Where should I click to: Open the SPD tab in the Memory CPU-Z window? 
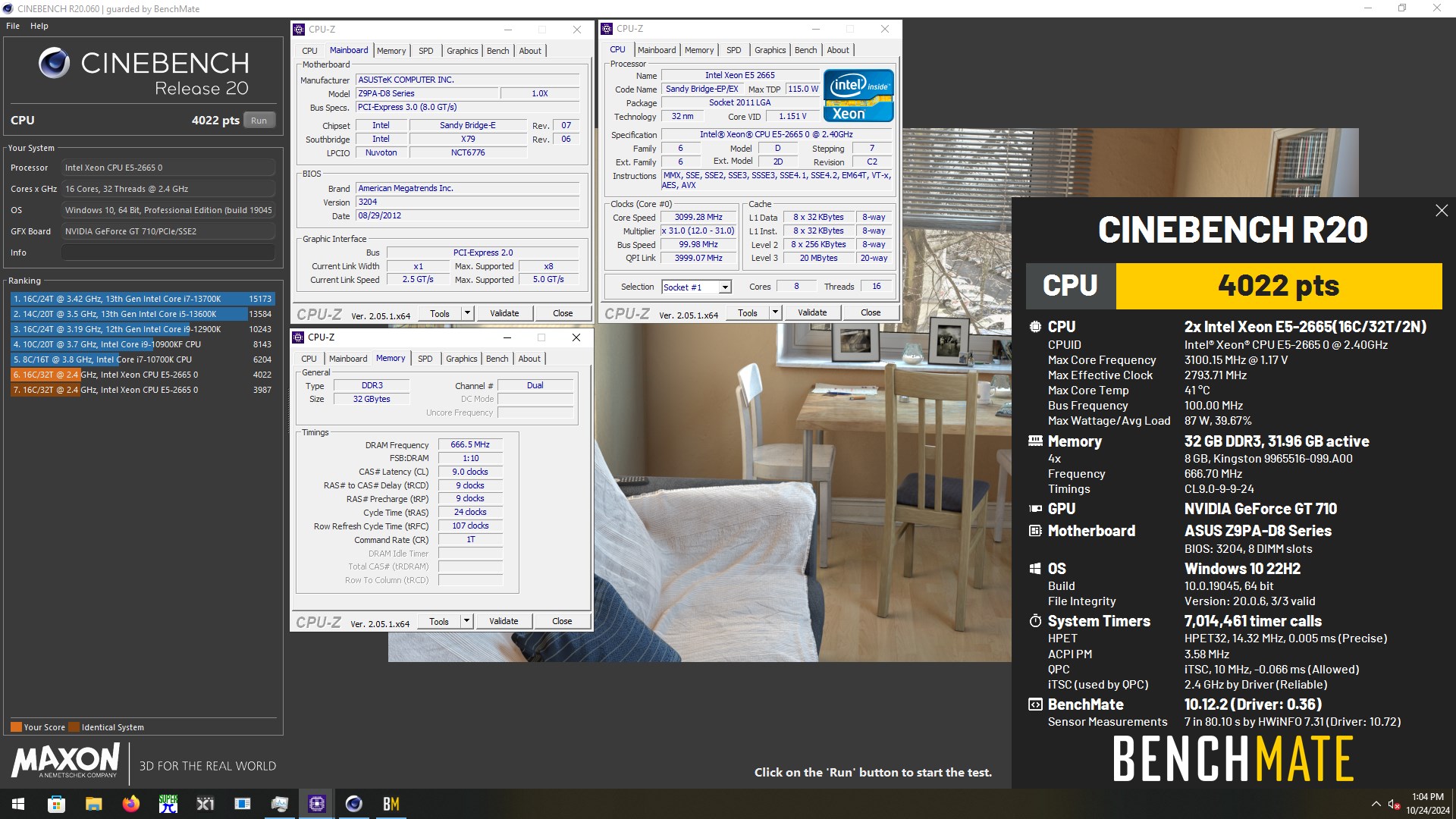point(425,359)
